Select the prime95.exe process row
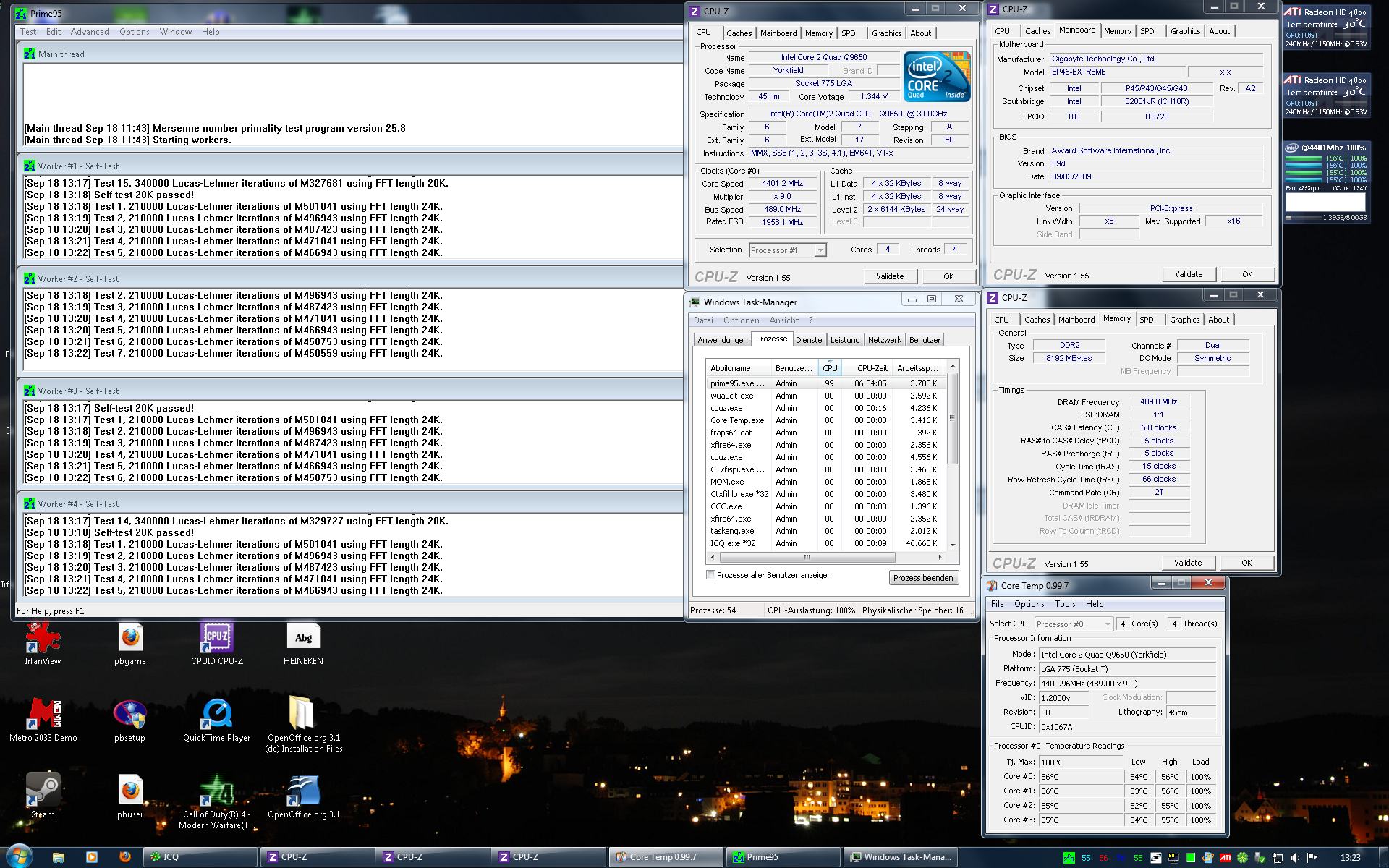1389x868 pixels. tap(826, 383)
